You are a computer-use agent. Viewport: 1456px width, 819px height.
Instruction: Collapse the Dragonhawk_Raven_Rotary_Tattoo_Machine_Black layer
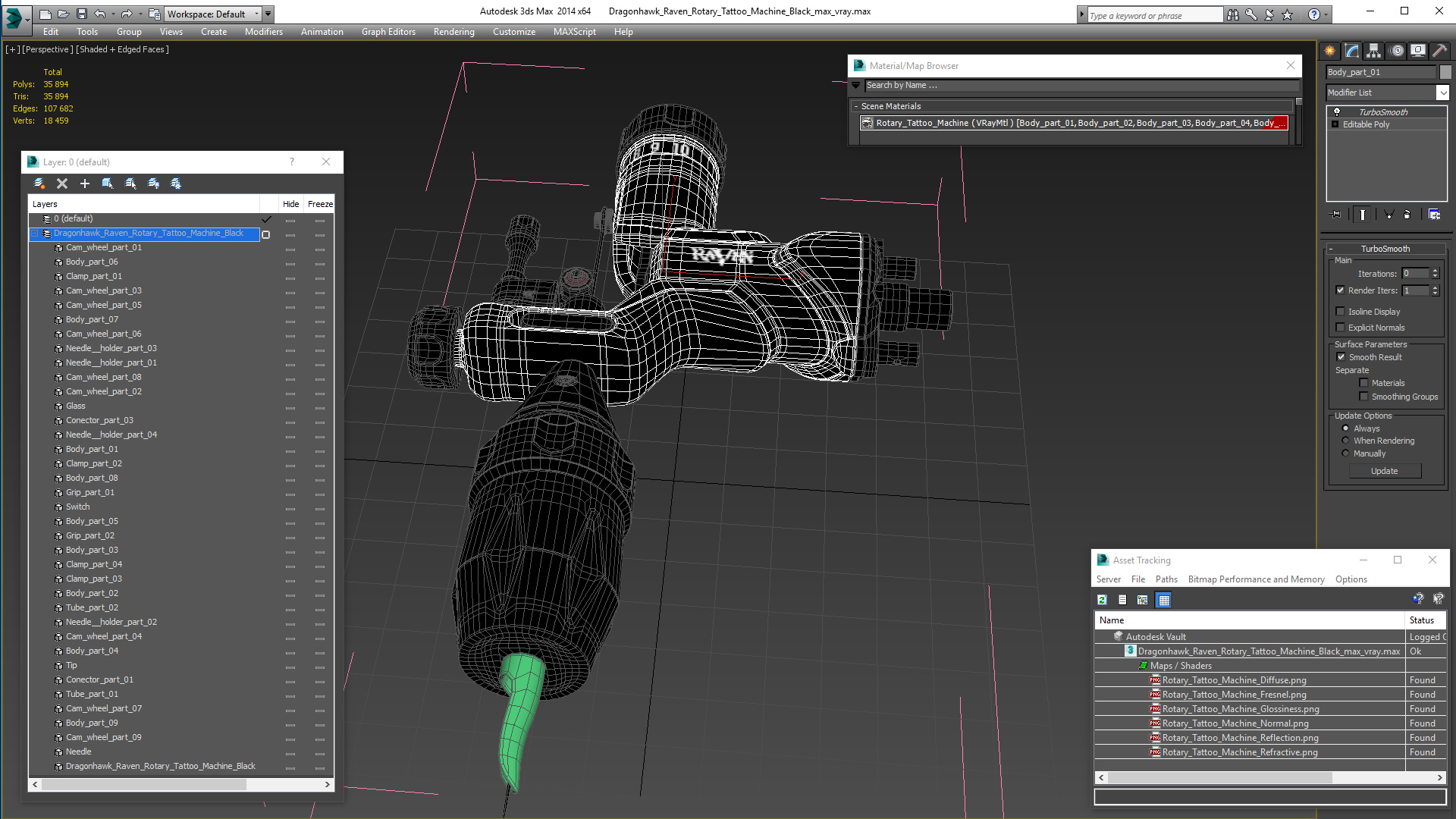[x=34, y=234]
